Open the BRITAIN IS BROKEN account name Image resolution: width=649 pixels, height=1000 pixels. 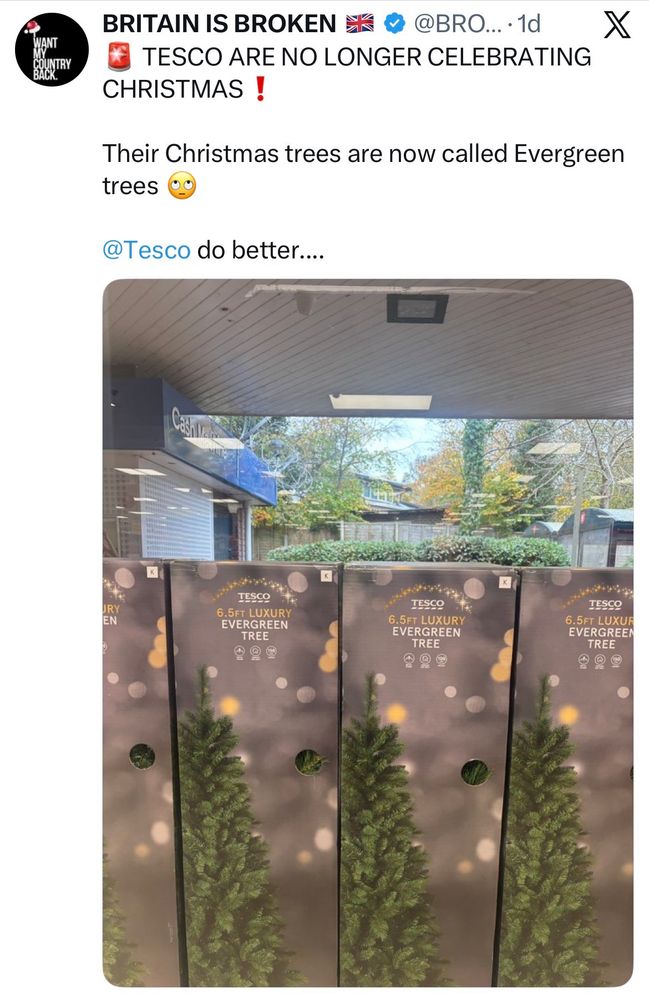click(219, 24)
